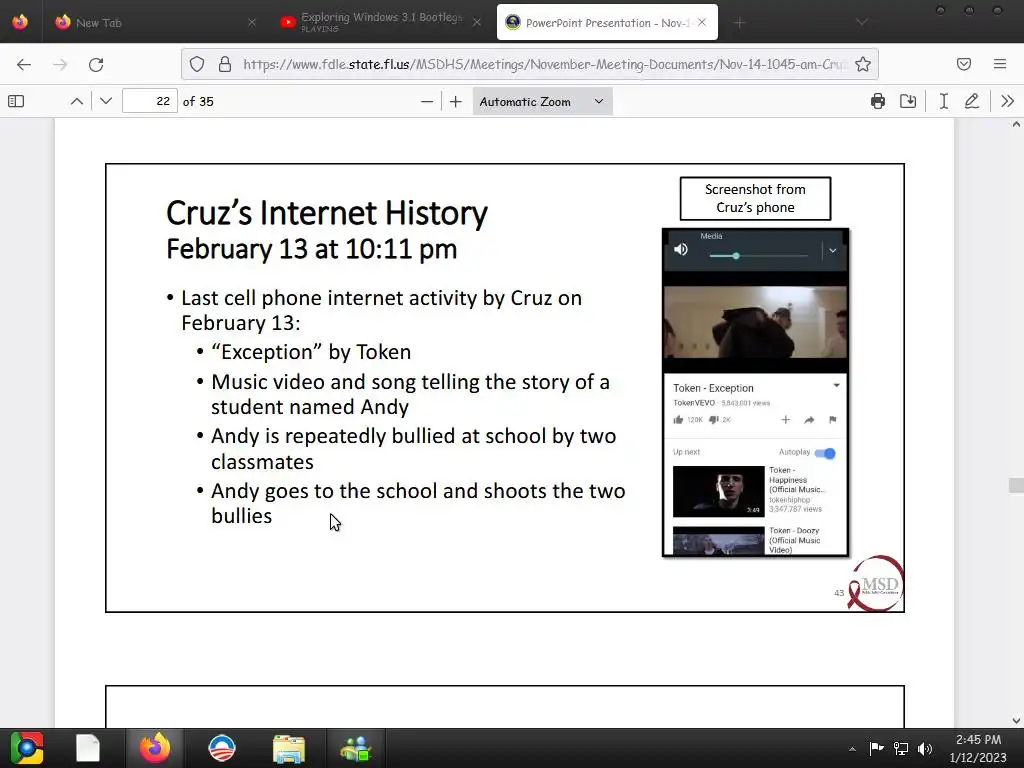Go to next PDF page
The width and height of the screenshot is (1024, 768).
(x=106, y=101)
